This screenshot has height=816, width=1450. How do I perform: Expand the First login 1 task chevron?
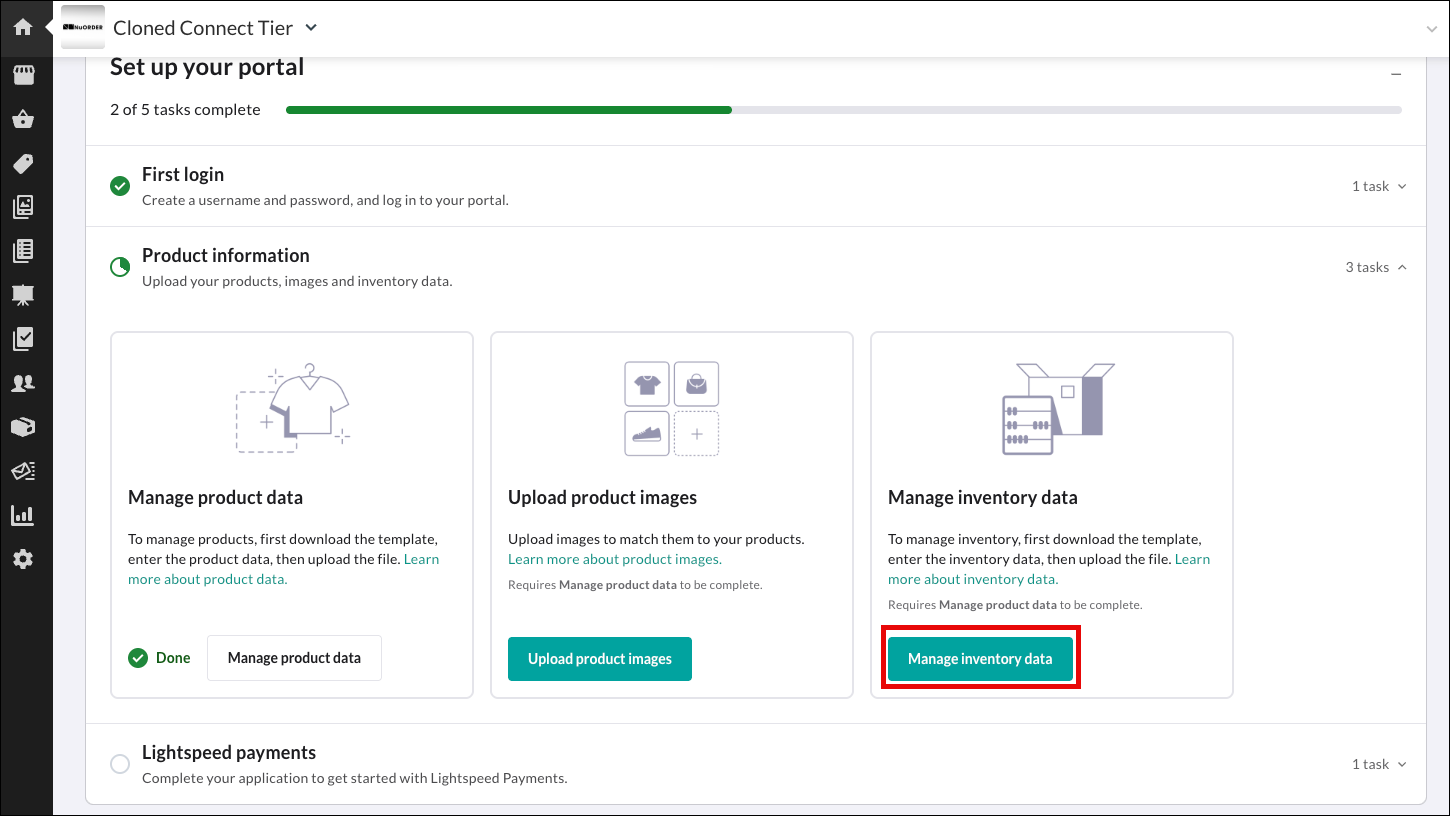pyautogui.click(x=1401, y=186)
